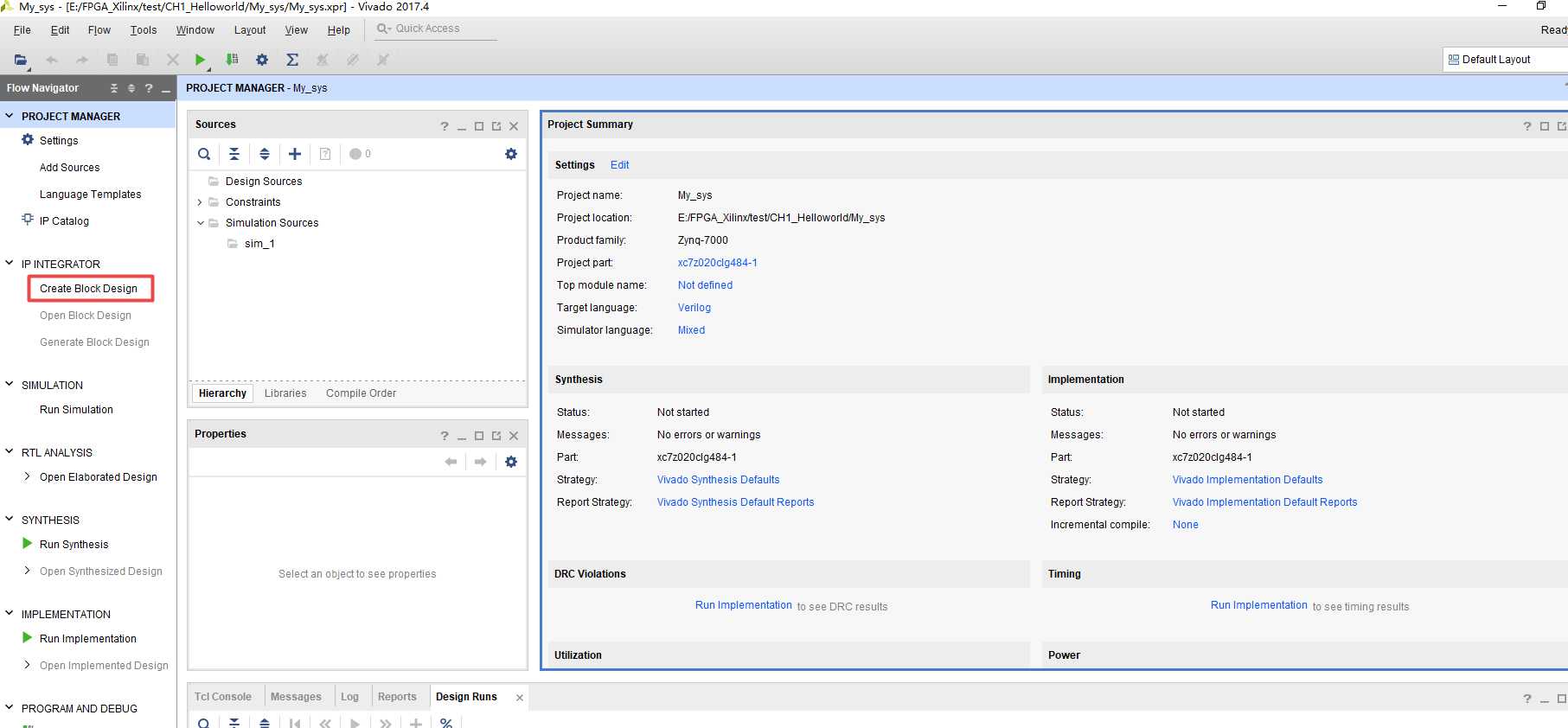Click the Open Project folder icon in toolbar
Screen dimensions: 1568x728
[20, 60]
